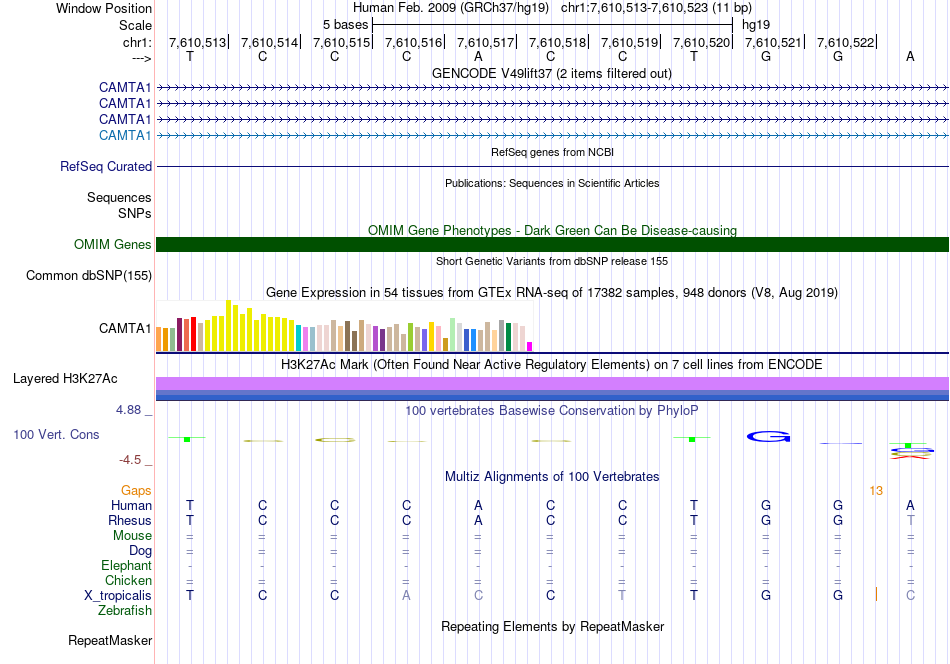The width and height of the screenshot is (950, 664).
Task: Click the Sequences subtrack label
Action: 119,198
